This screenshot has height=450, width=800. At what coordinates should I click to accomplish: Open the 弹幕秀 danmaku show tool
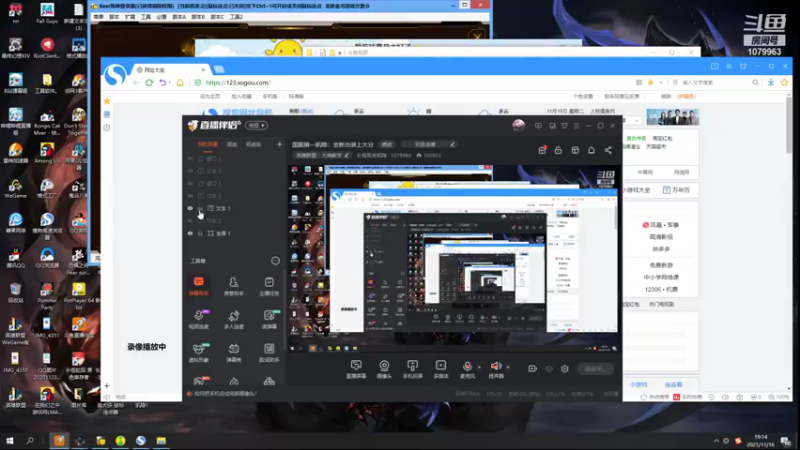coord(234,352)
